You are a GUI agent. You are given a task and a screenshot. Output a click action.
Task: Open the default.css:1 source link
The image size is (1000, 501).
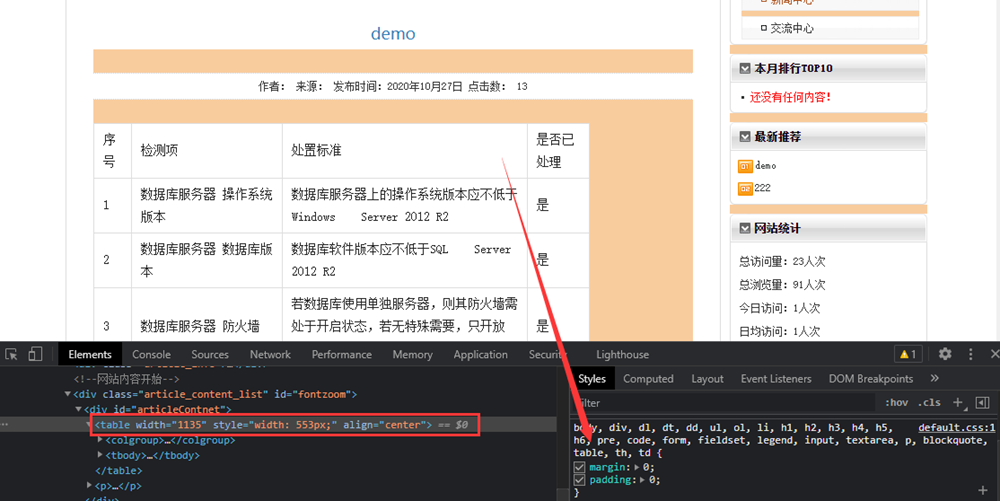click(956, 427)
